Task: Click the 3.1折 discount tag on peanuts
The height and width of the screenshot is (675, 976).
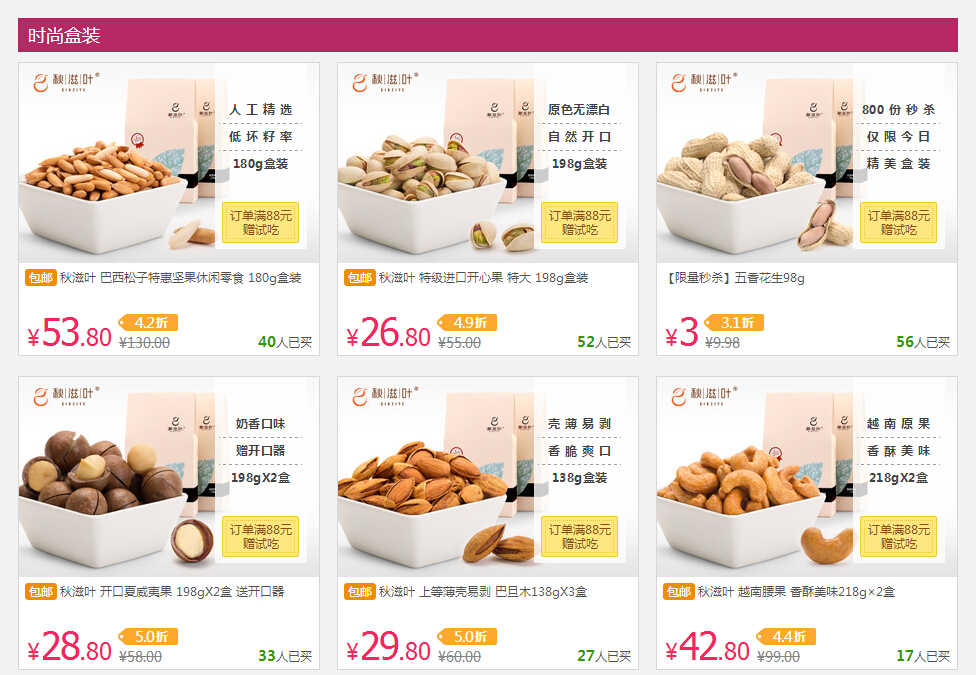Action: click(734, 323)
